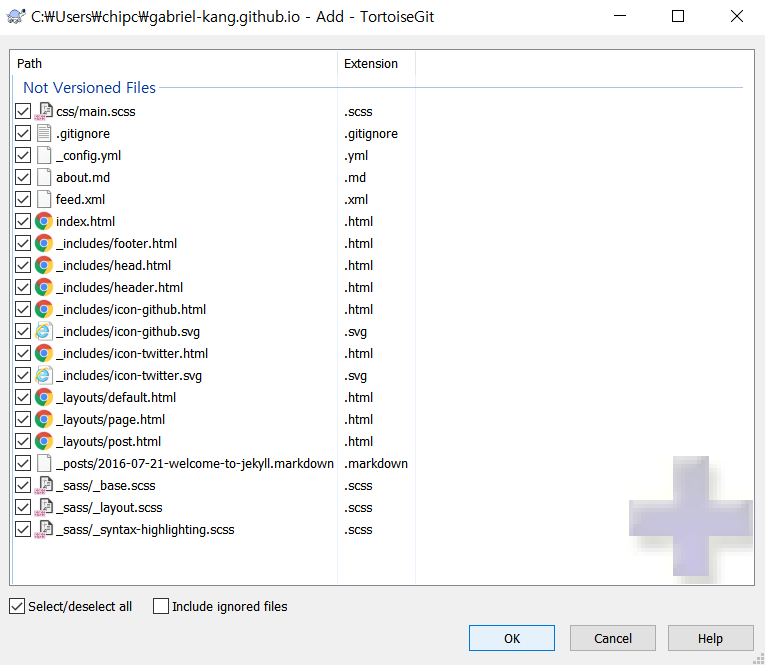
Task: Toggle the Select/deselect all checkbox
Action: click(17, 606)
